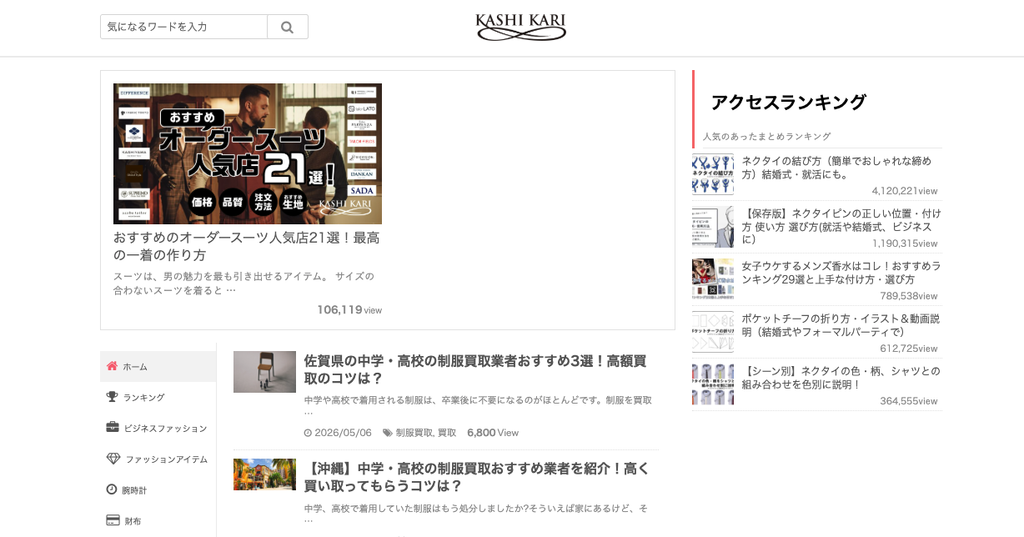This screenshot has width=1024, height=537.
Task: Click the building thumbnail for 沖縄 article
Action: 264,474
